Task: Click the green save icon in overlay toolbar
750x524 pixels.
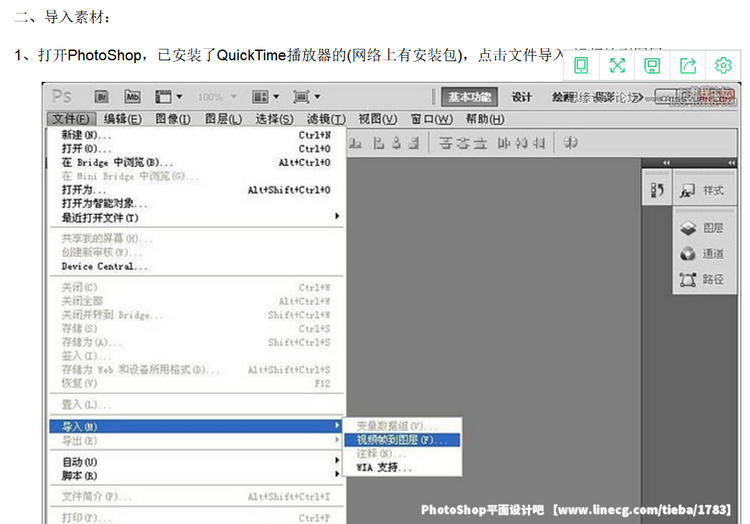Action: coord(652,66)
